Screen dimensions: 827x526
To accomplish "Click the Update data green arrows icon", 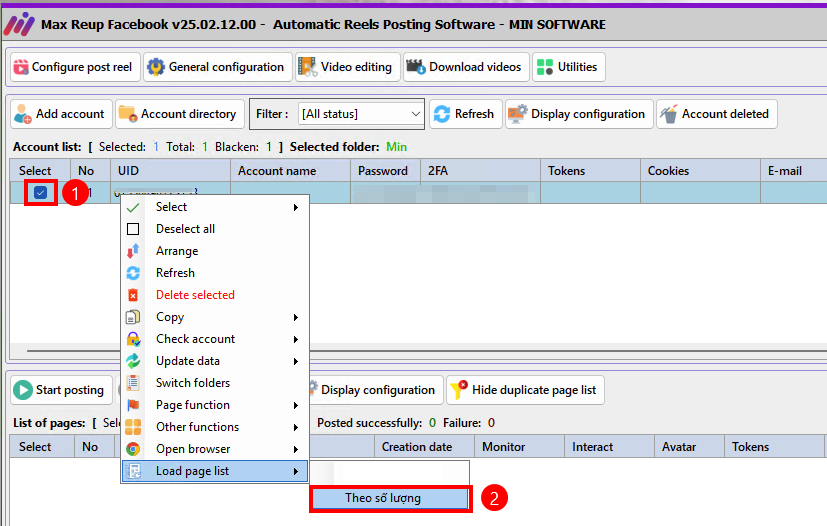I will [133, 361].
